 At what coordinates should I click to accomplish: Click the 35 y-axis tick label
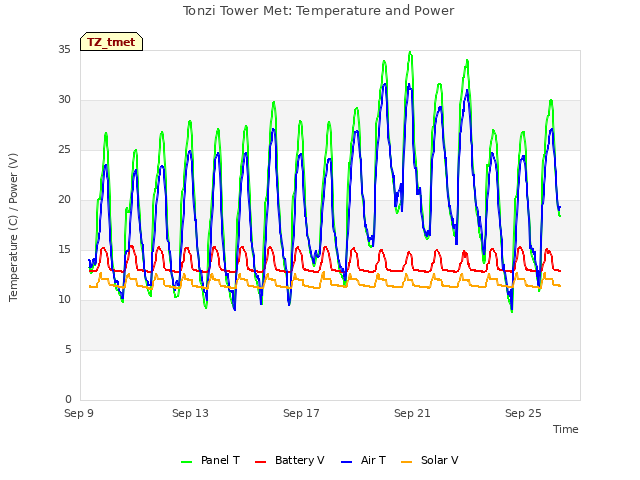click(x=64, y=50)
